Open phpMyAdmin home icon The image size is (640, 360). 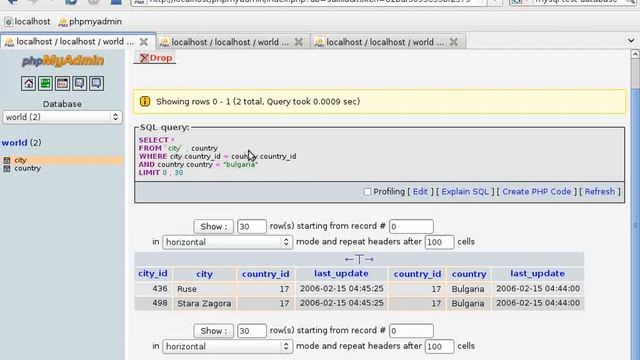28,84
